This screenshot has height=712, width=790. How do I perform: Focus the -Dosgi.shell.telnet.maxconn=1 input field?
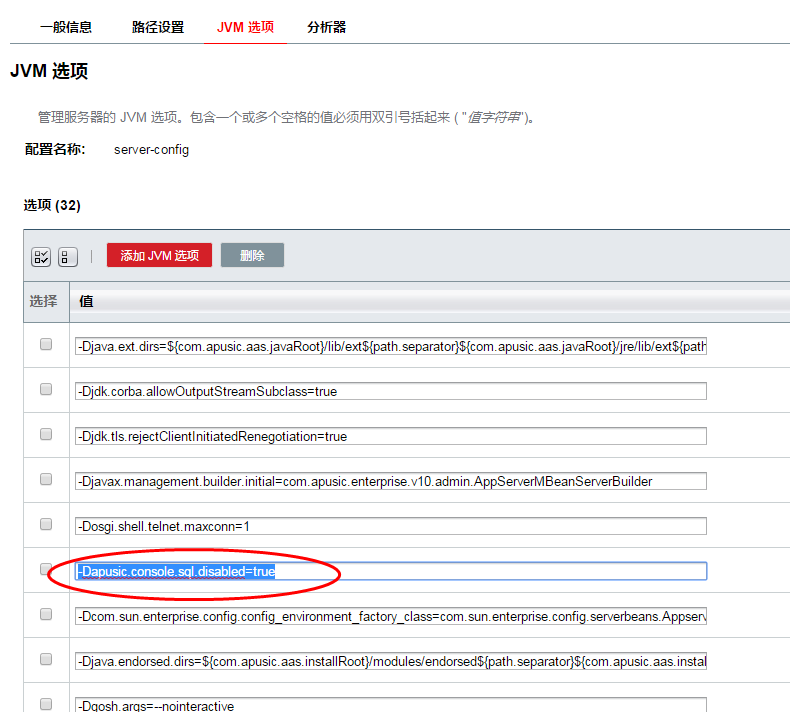tap(391, 526)
